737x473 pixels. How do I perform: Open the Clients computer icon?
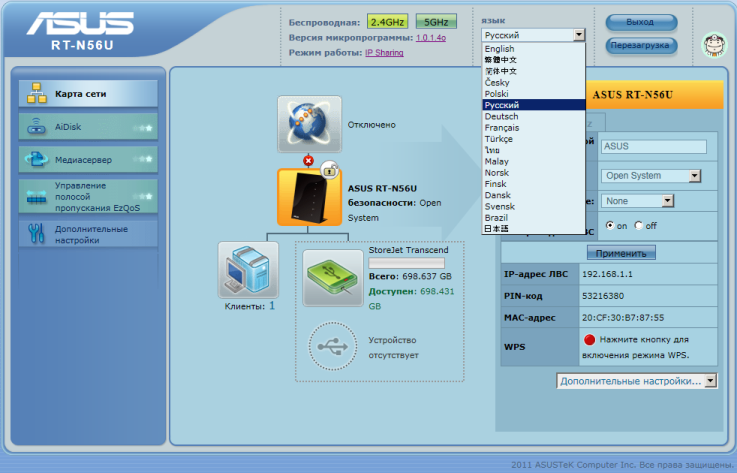tap(248, 270)
